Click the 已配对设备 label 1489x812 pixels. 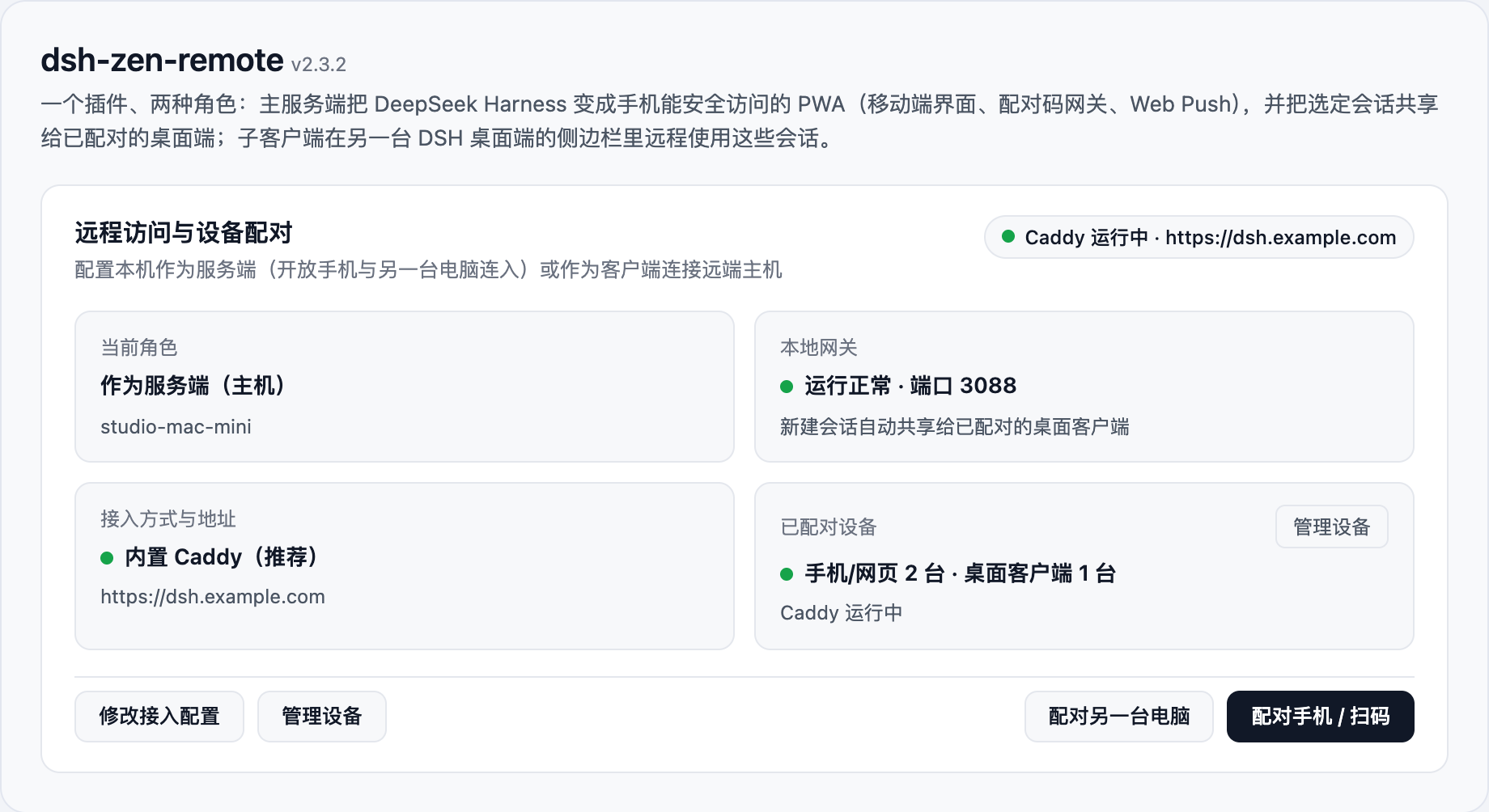pos(829,527)
